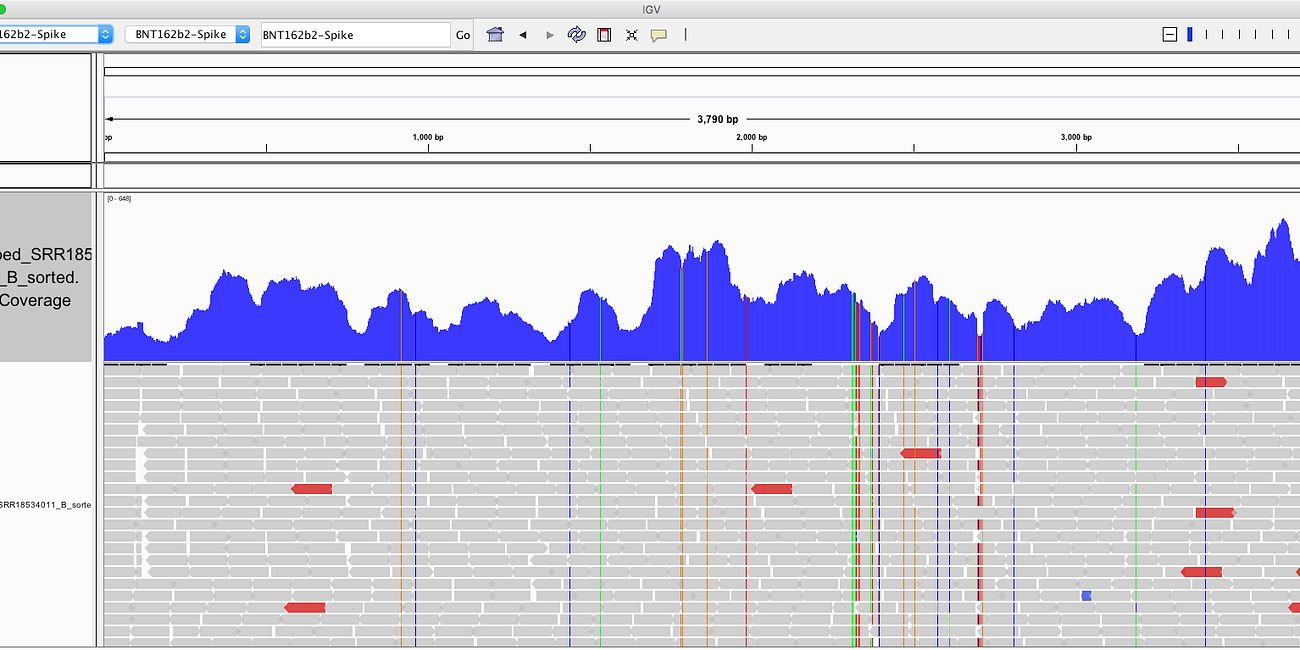Click the locus text field showing BNT162b2-Spike
The width and height of the screenshot is (1300, 650).
coord(354,35)
